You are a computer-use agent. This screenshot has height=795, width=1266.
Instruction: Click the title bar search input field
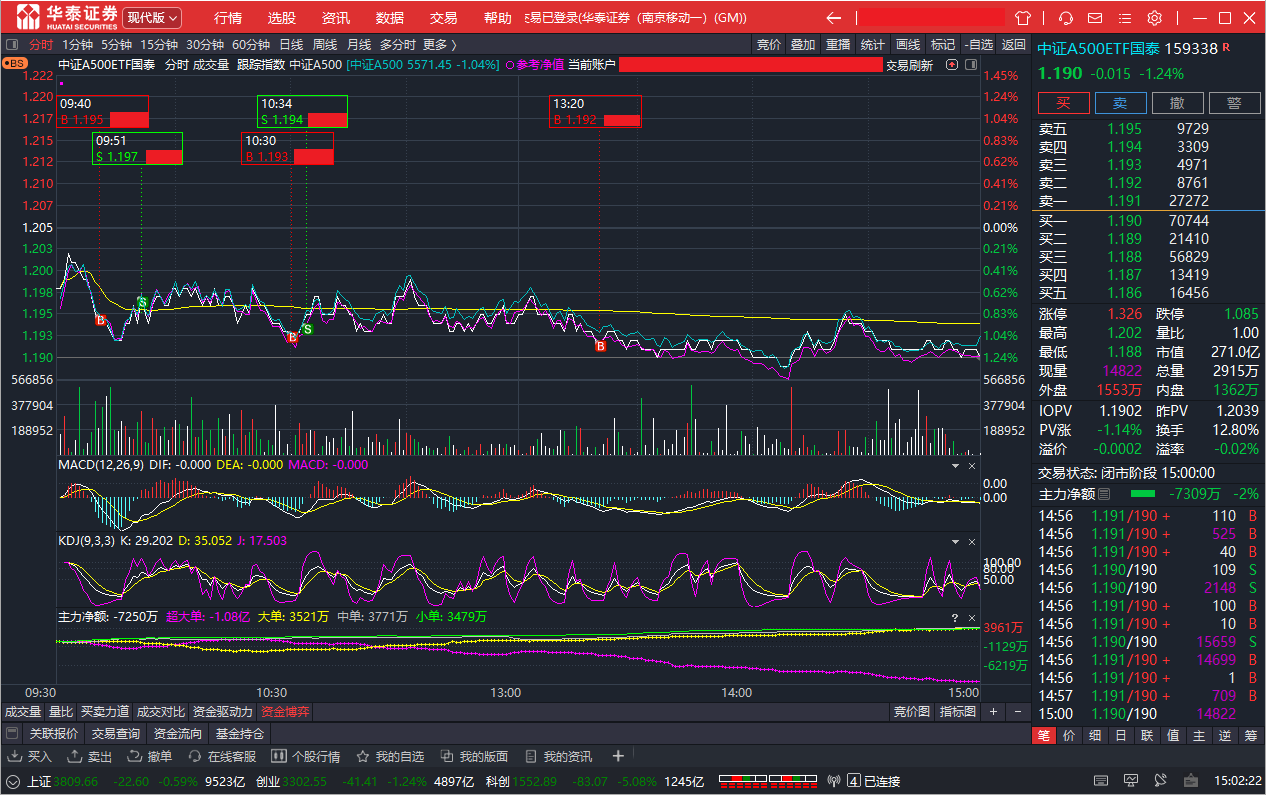pyautogui.click(x=930, y=18)
